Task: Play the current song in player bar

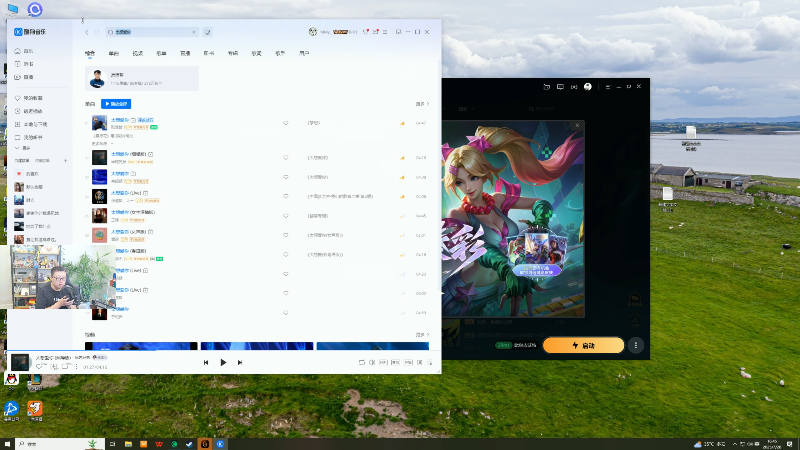Action: (x=223, y=362)
